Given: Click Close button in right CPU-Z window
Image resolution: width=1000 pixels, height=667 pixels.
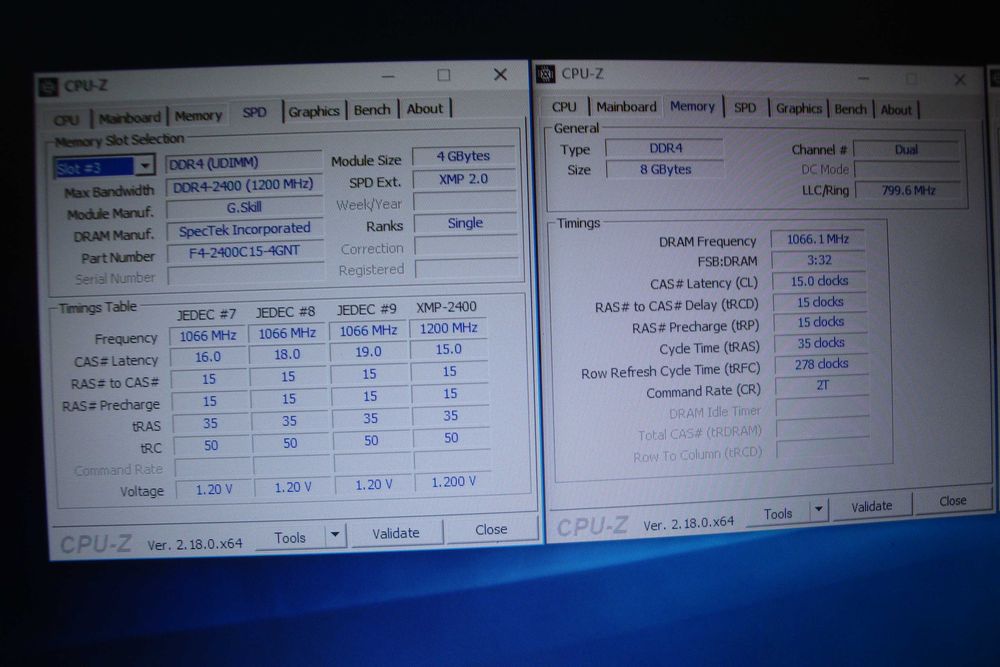Looking at the screenshot, I should click(952, 501).
